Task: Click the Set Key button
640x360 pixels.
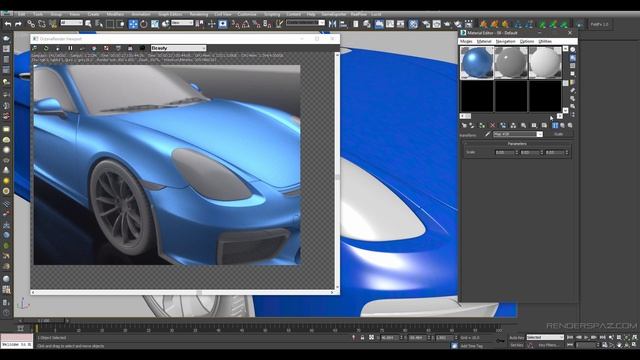Action: click(x=517, y=345)
